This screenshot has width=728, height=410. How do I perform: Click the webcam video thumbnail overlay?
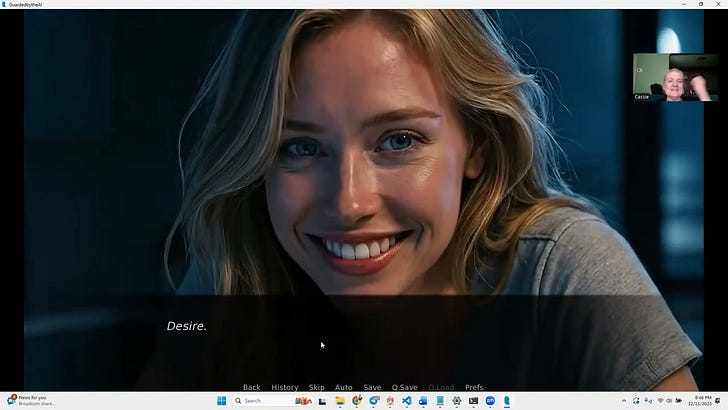(675, 77)
